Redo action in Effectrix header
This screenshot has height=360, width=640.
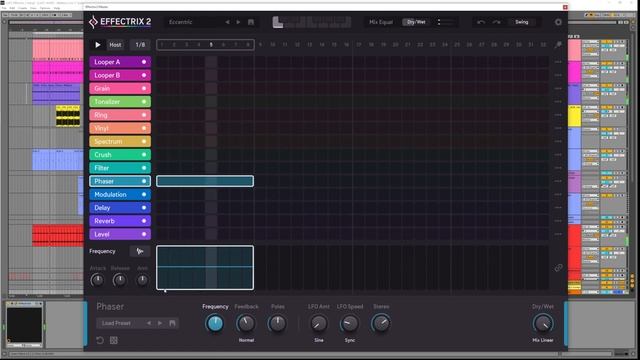496,22
